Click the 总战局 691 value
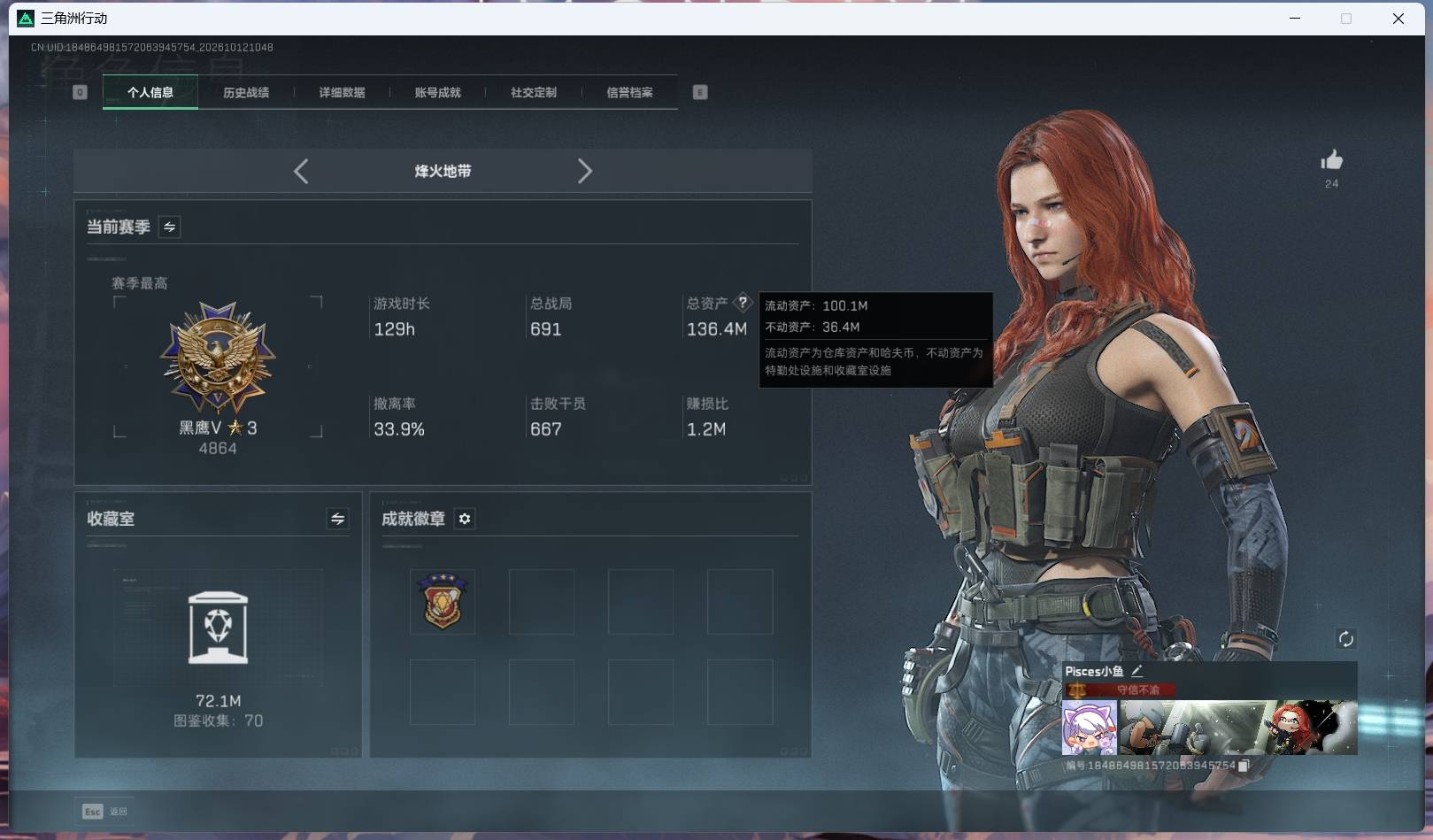The image size is (1433, 840). click(545, 329)
